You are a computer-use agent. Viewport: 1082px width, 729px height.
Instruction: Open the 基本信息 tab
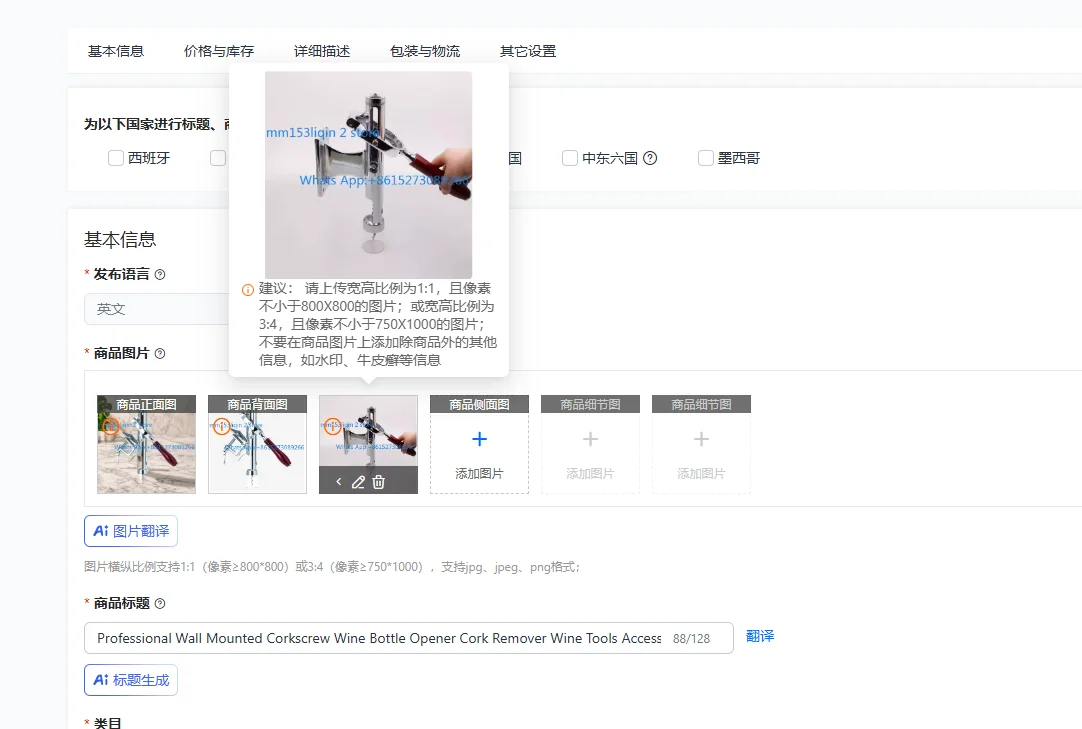pos(116,51)
